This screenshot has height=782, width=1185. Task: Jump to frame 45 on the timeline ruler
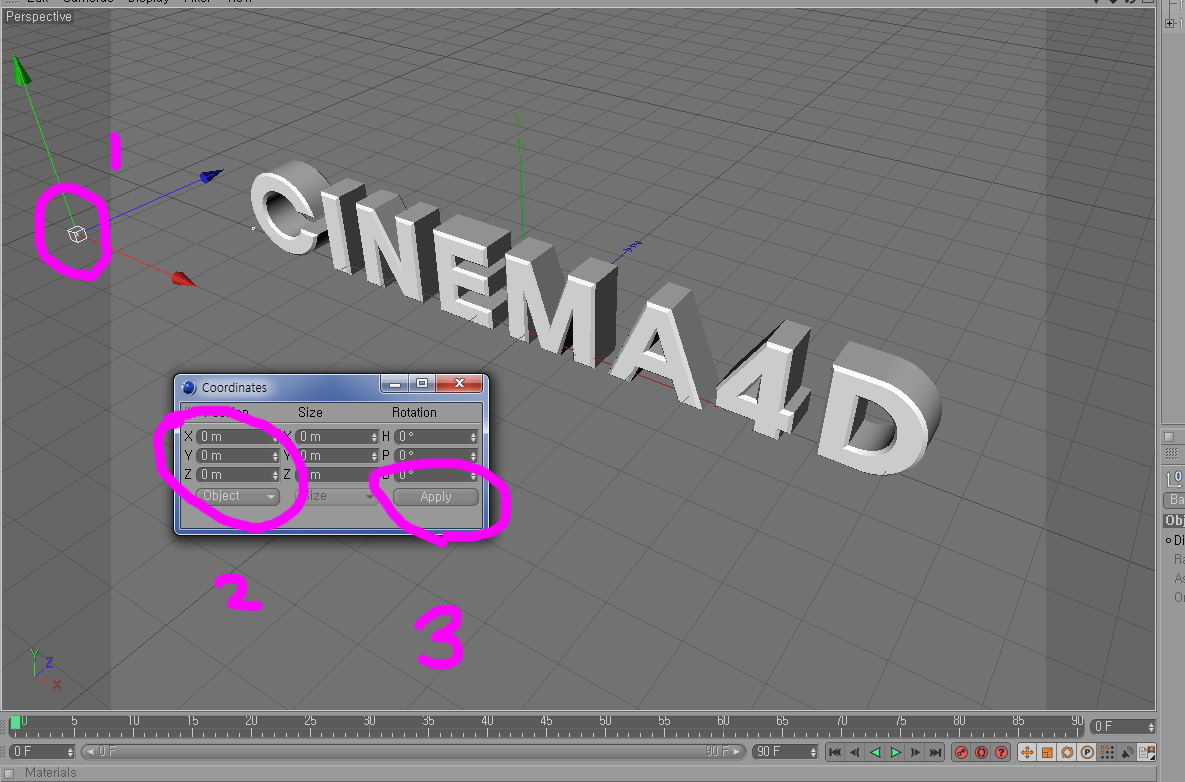point(546,722)
